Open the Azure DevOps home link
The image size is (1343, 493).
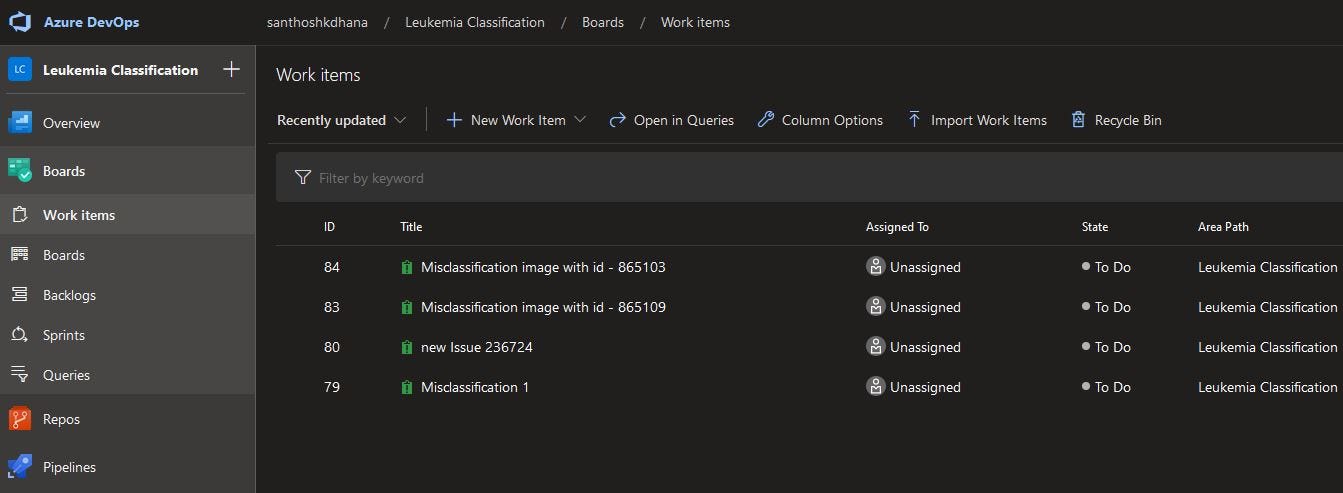[x=92, y=22]
